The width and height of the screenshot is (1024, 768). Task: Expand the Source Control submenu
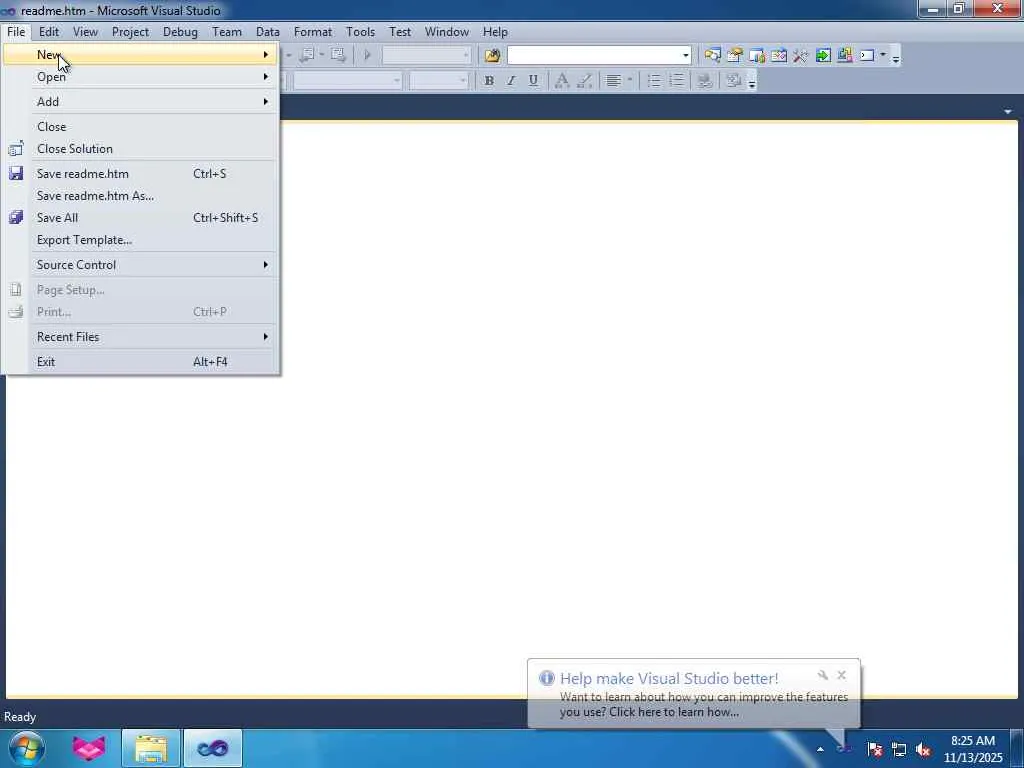(x=141, y=264)
